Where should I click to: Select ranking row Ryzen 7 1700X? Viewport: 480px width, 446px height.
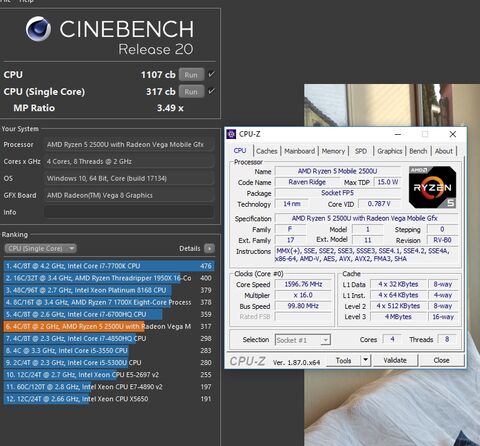click(109, 302)
